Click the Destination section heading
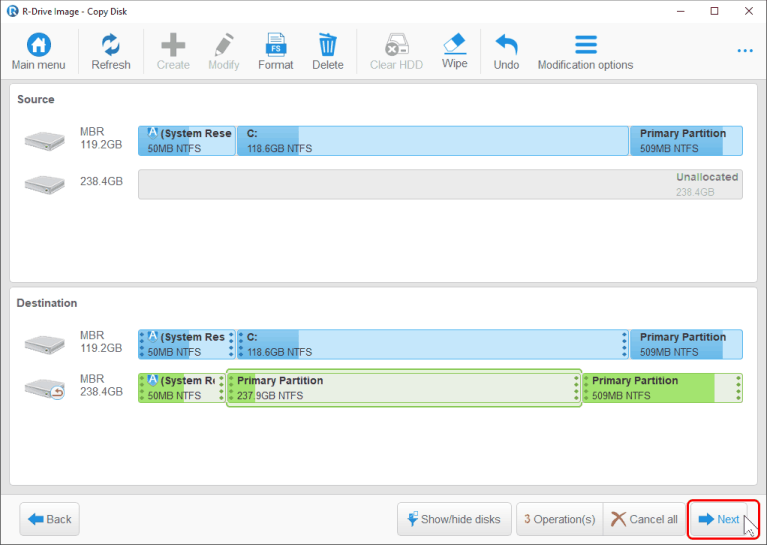Viewport: 767px width, 545px height. tap(47, 303)
